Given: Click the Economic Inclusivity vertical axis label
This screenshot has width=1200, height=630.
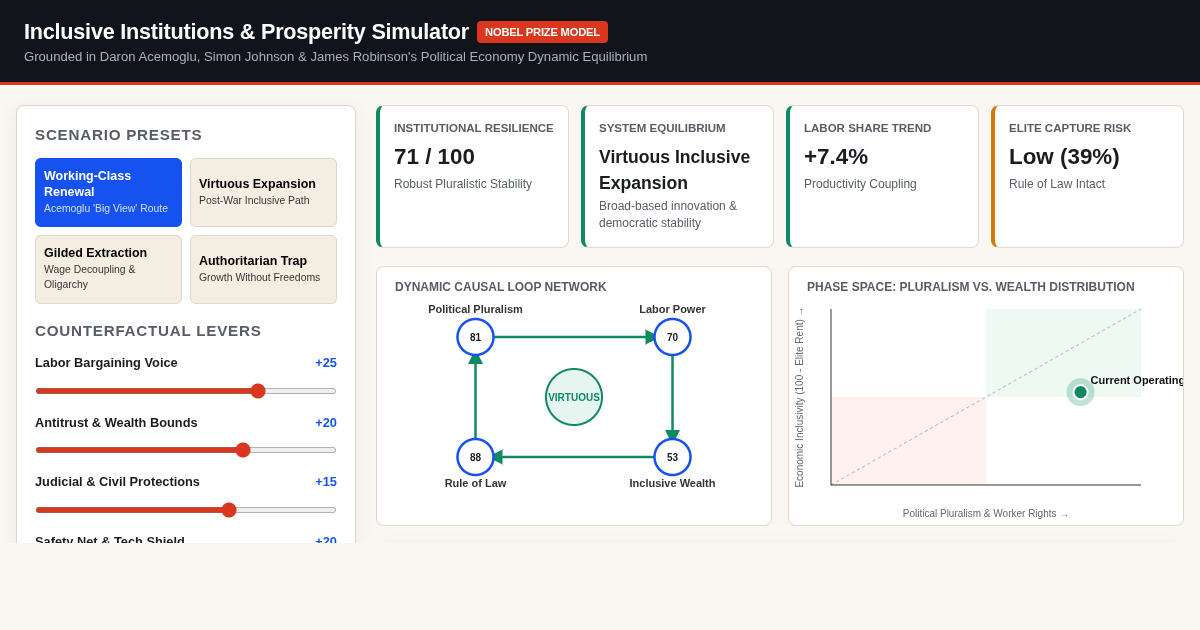Looking at the screenshot, I should click(x=800, y=398).
